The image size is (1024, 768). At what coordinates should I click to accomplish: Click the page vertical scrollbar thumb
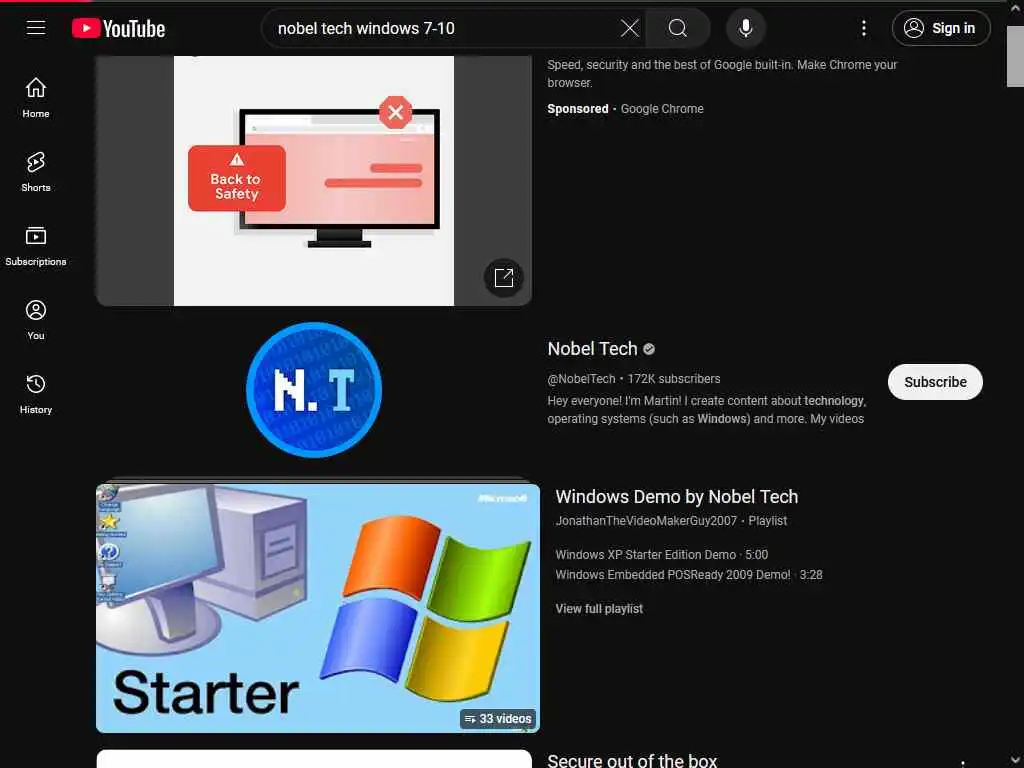click(1015, 56)
